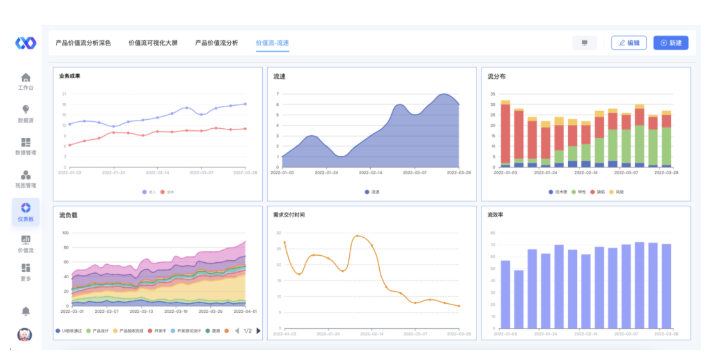Switch to 产品价值流分析深色 tab
Screen dimensions: 707x361
[x=83, y=43]
